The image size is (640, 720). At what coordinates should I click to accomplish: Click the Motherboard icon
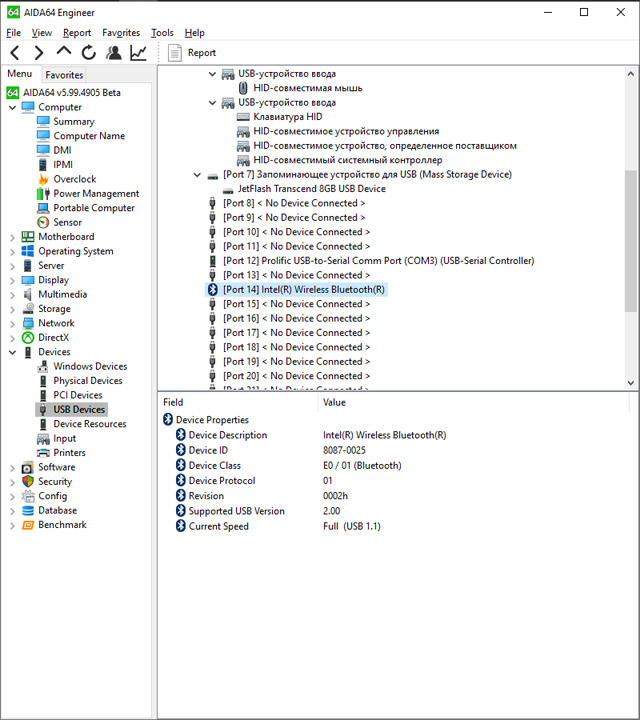(28, 236)
